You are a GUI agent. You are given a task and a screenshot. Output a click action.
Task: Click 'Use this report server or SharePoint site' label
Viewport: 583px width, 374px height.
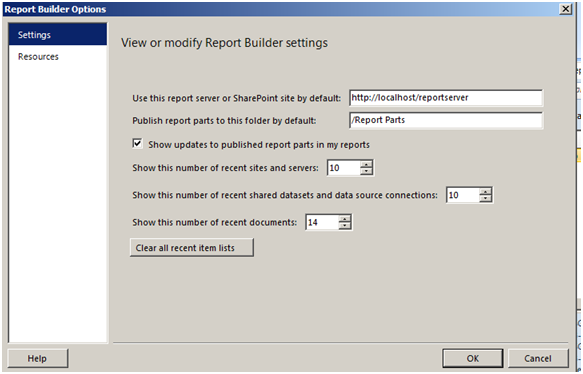click(236, 99)
